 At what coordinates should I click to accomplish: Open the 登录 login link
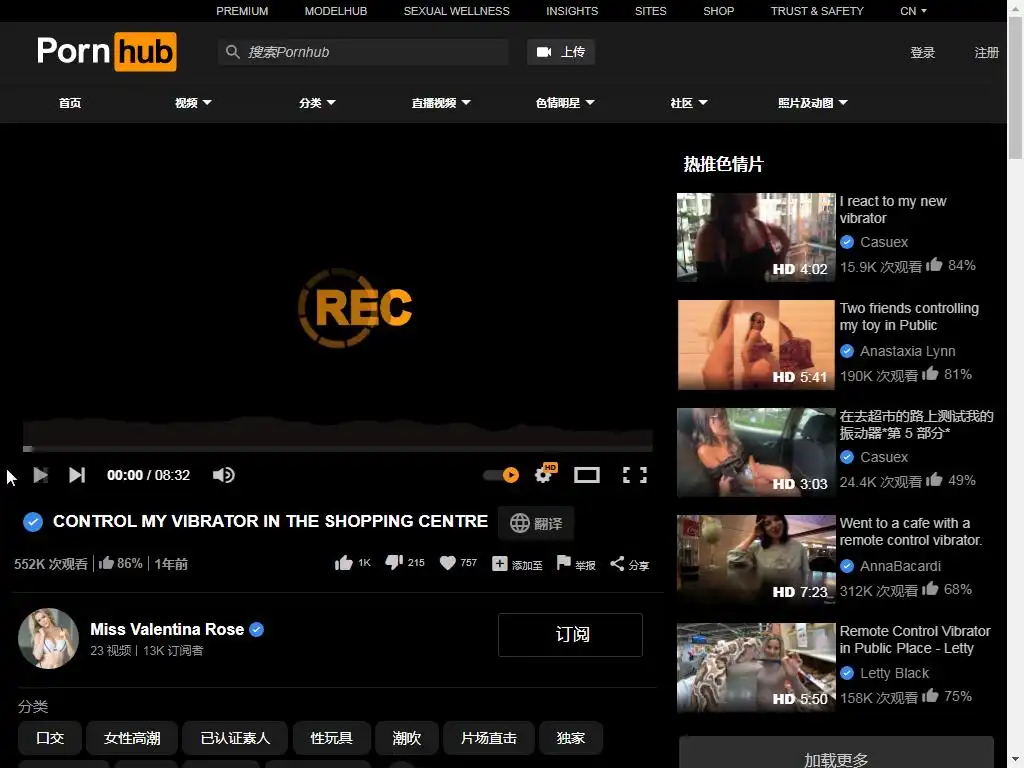923,52
